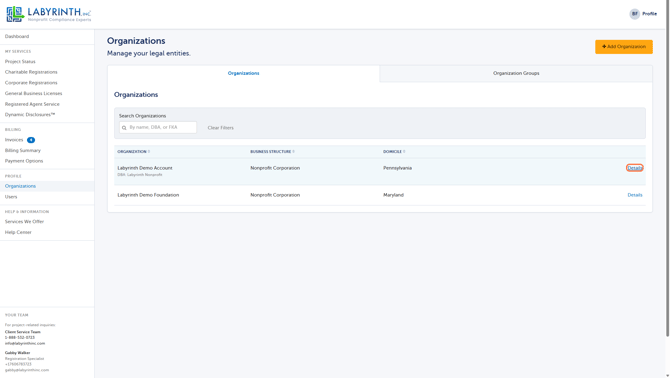This screenshot has height=378, width=670.
Task: Sort by Business Structure column arrow
Action: pos(294,152)
